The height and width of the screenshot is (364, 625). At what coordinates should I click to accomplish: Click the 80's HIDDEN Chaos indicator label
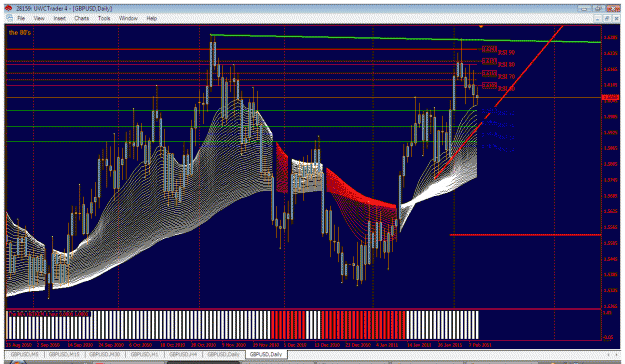pos(48,314)
